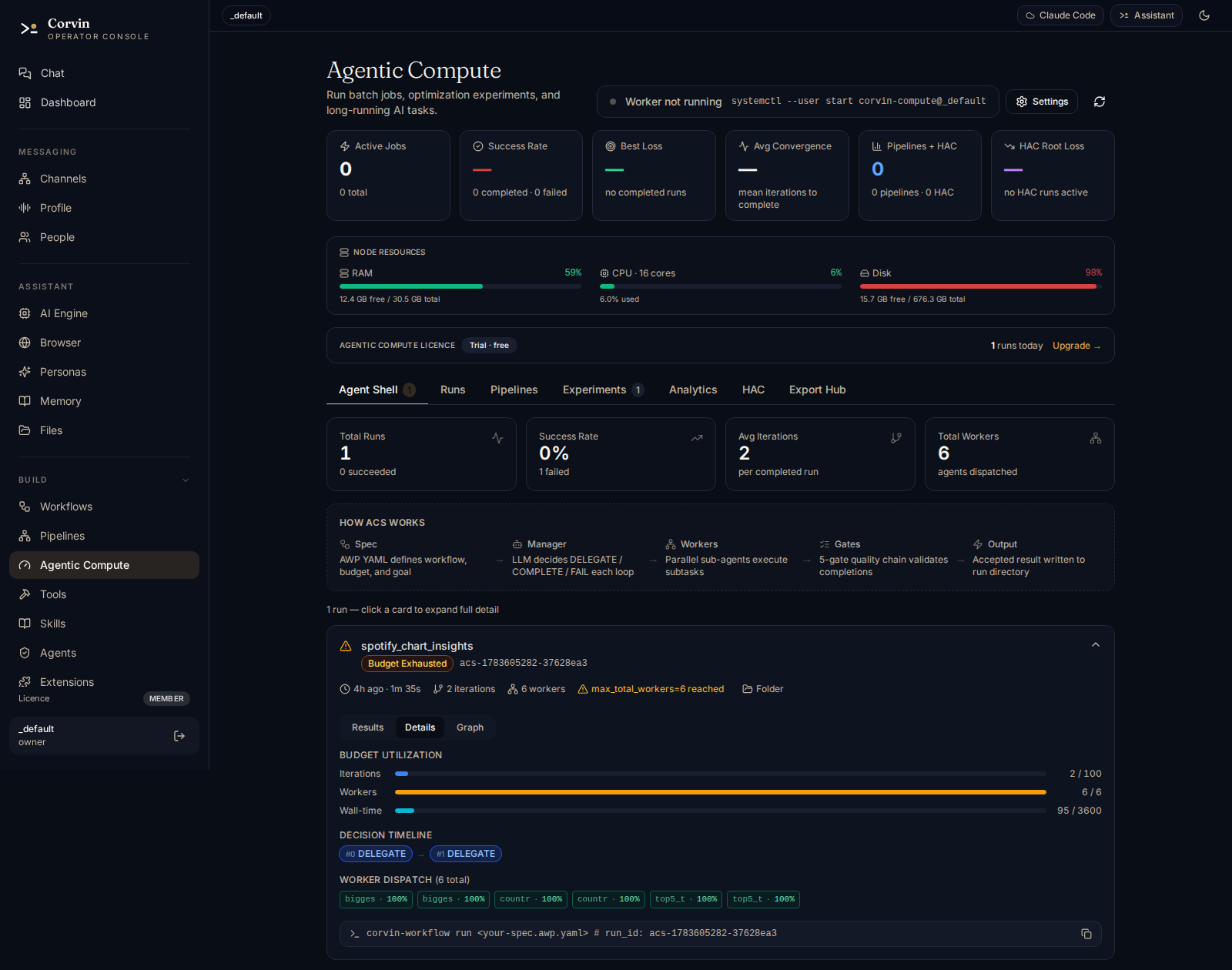Click the Avg Iterations branch icon

pos(896,438)
